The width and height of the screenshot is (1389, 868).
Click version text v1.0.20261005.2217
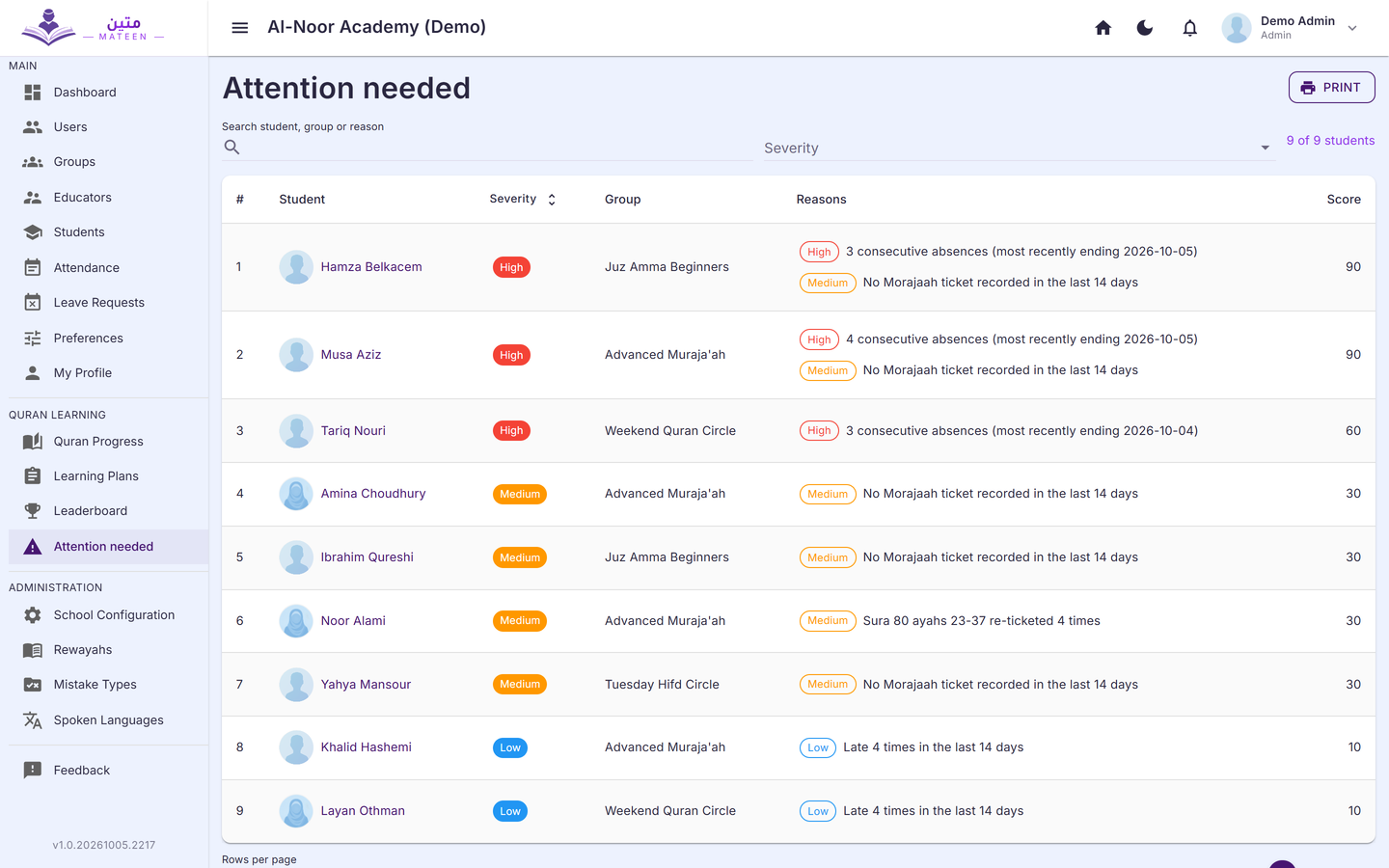pyautogui.click(x=104, y=845)
